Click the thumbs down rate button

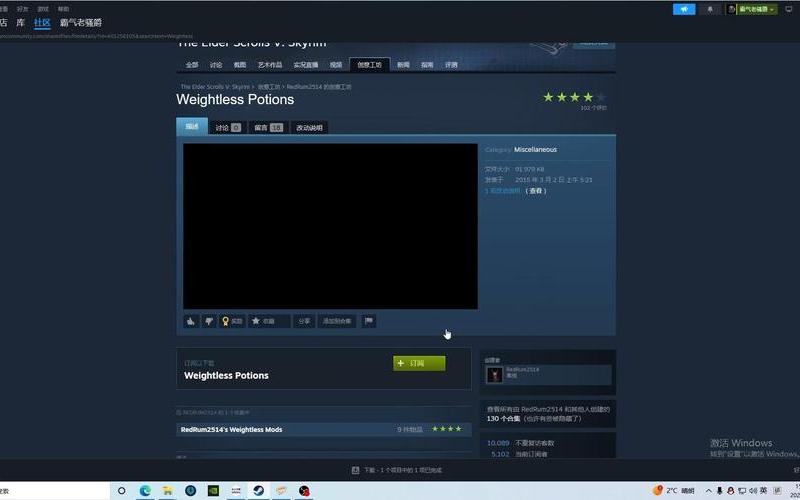click(209, 321)
